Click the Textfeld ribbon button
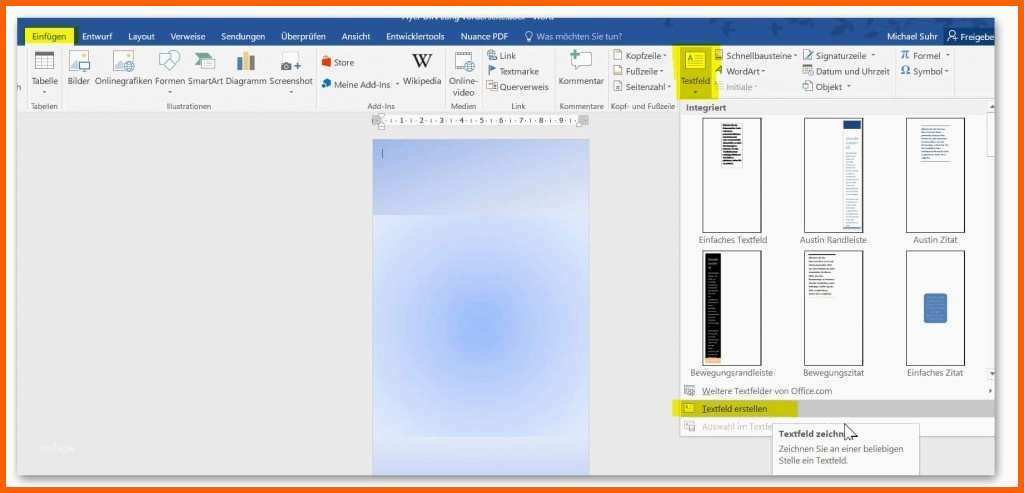Image resolution: width=1024 pixels, height=493 pixels. (x=695, y=72)
